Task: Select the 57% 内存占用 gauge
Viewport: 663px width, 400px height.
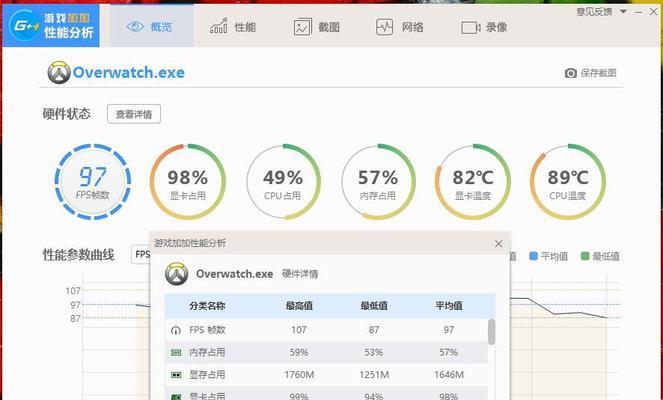Action: (x=378, y=182)
